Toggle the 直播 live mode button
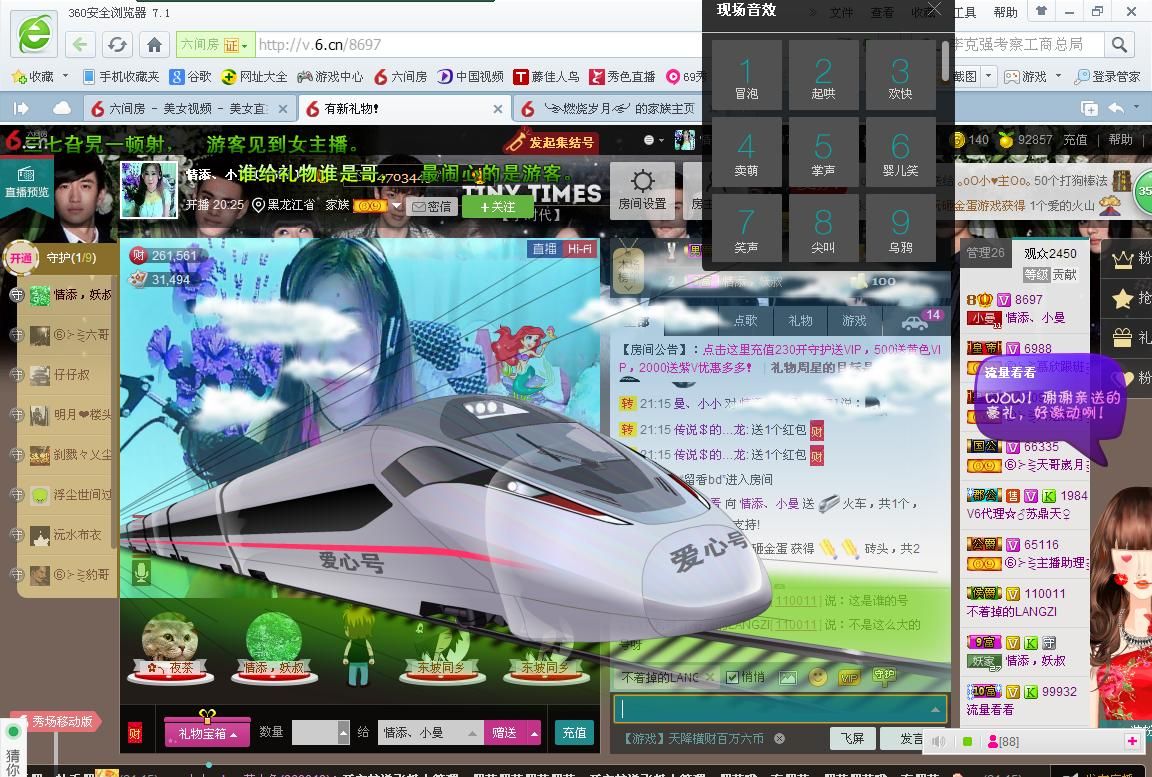The width and height of the screenshot is (1152, 777). click(x=544, y=249)
